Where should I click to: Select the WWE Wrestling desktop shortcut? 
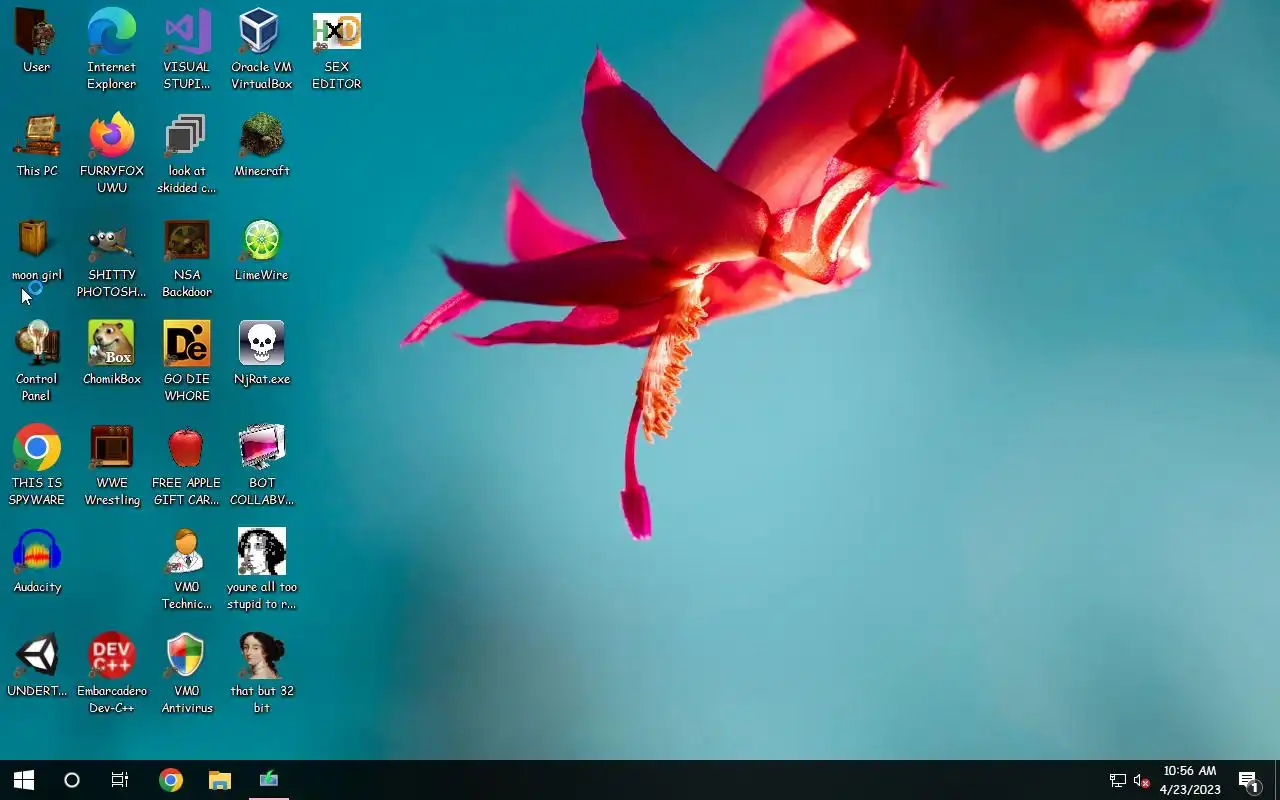pos(112,466)
